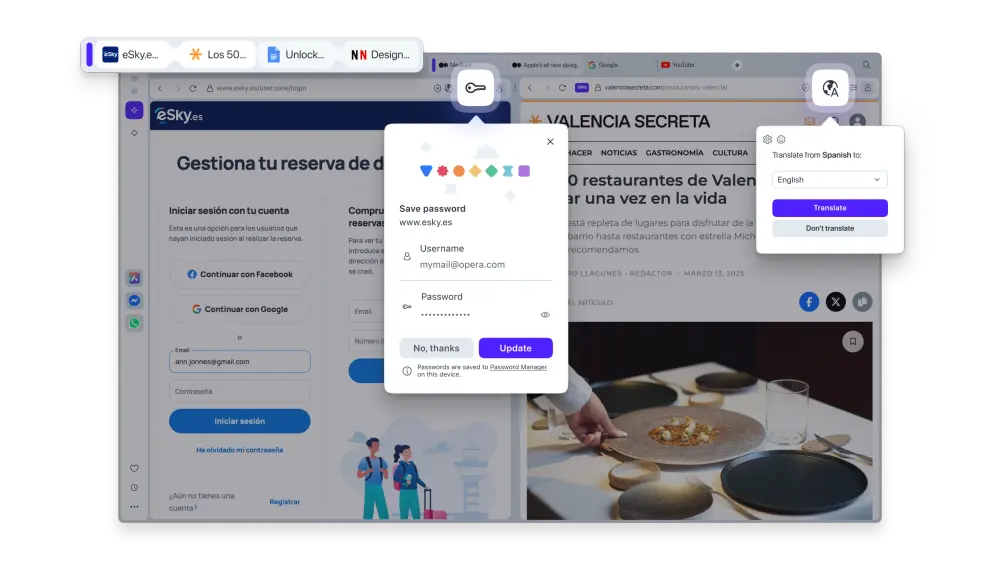1000x562 pixels.
Task: Open Valencia Secreta newsletter mail icon
Action: coord(809,121)
